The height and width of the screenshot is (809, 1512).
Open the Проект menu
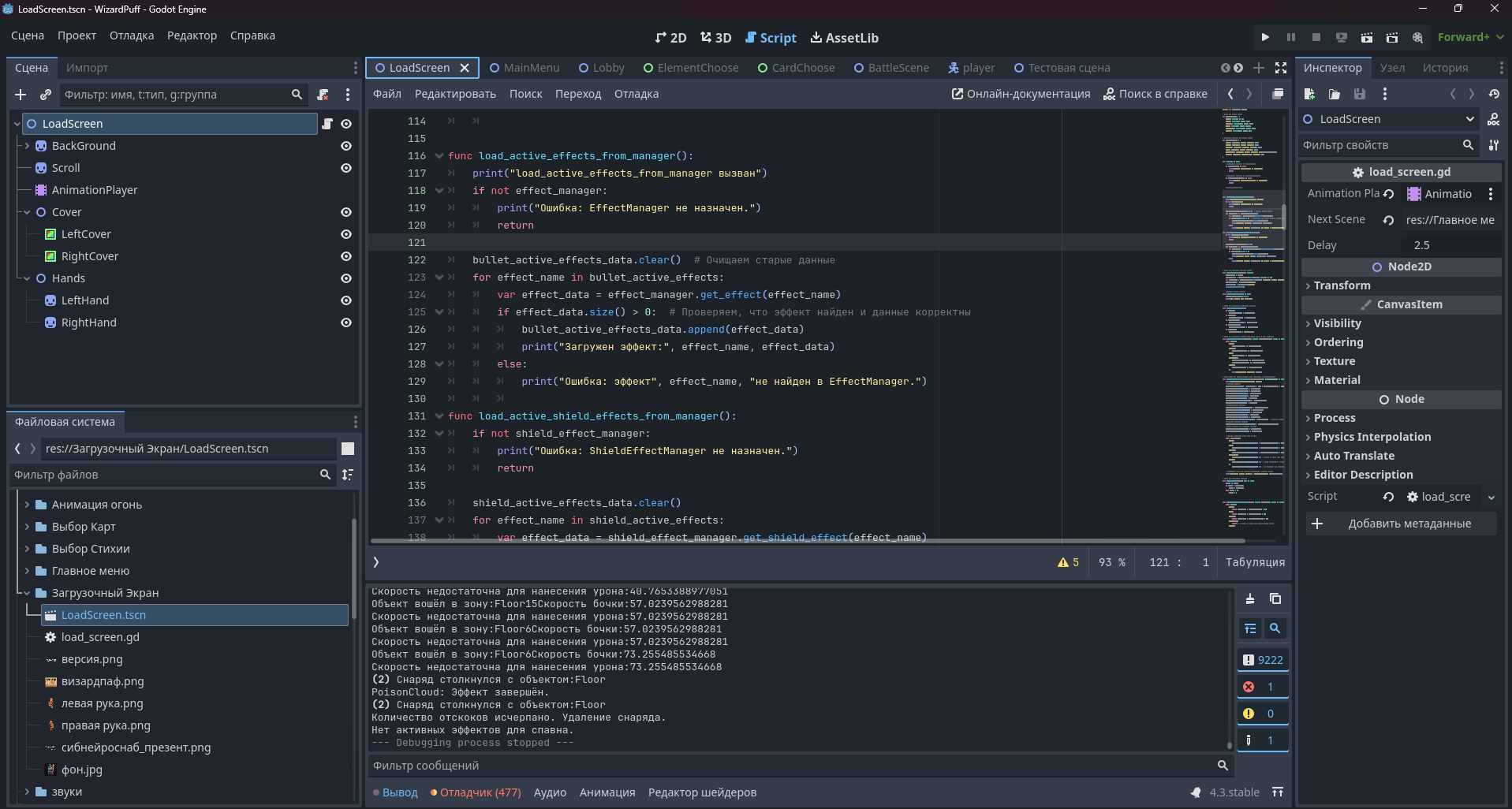(77, 35)
